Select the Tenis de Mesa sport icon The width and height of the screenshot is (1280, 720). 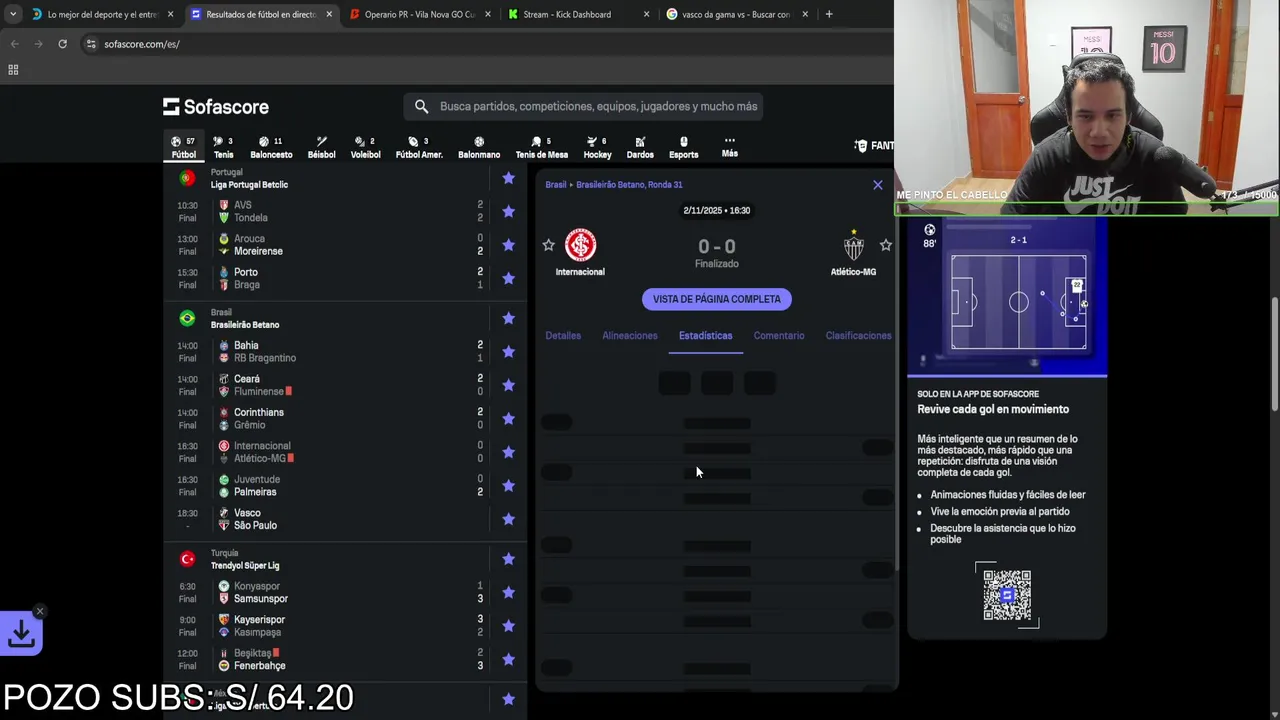coord(541,147)
